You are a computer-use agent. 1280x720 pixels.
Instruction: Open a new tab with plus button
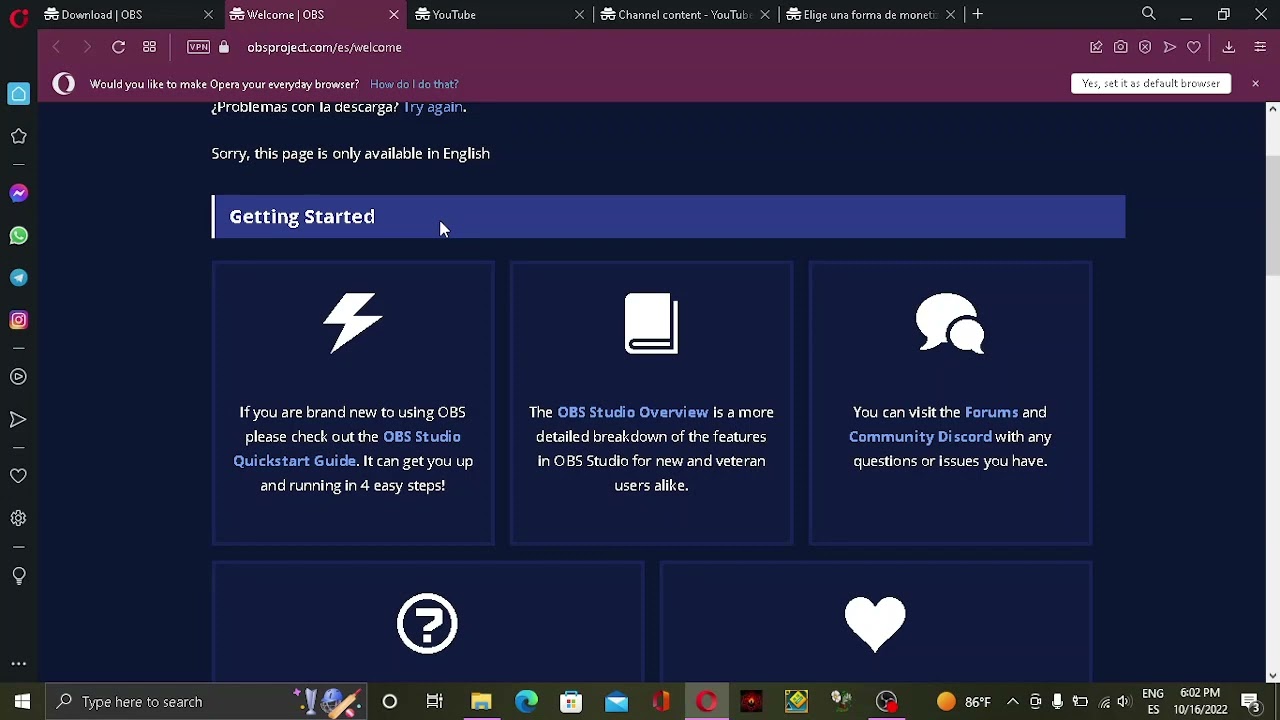978,14
